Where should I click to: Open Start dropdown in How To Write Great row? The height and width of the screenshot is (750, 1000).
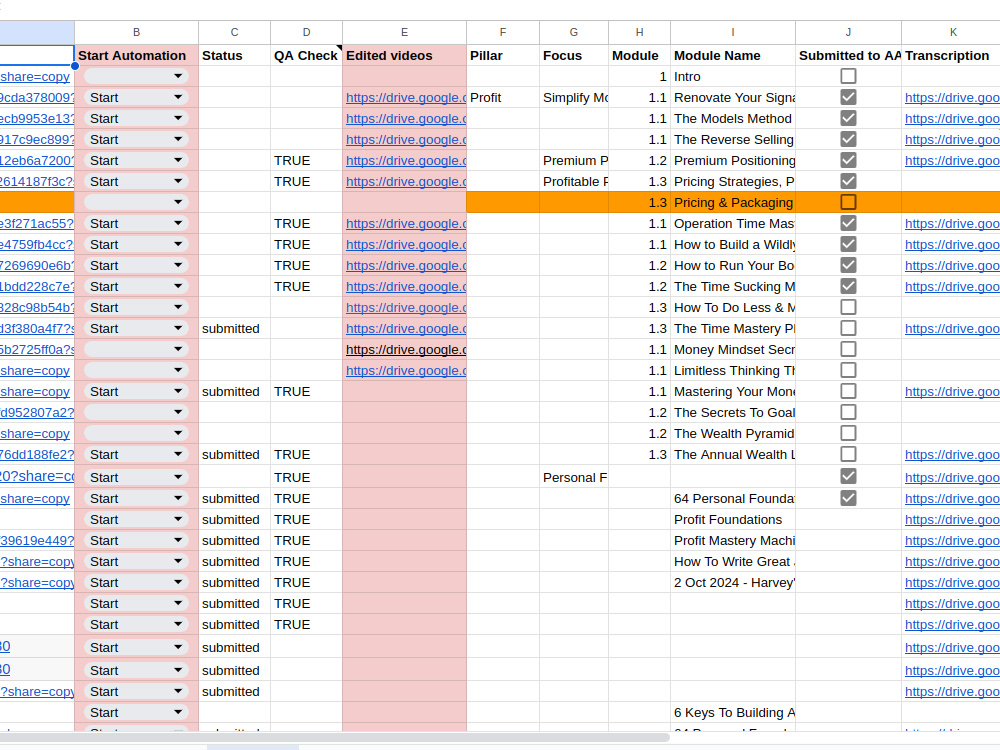click(136, 562)
